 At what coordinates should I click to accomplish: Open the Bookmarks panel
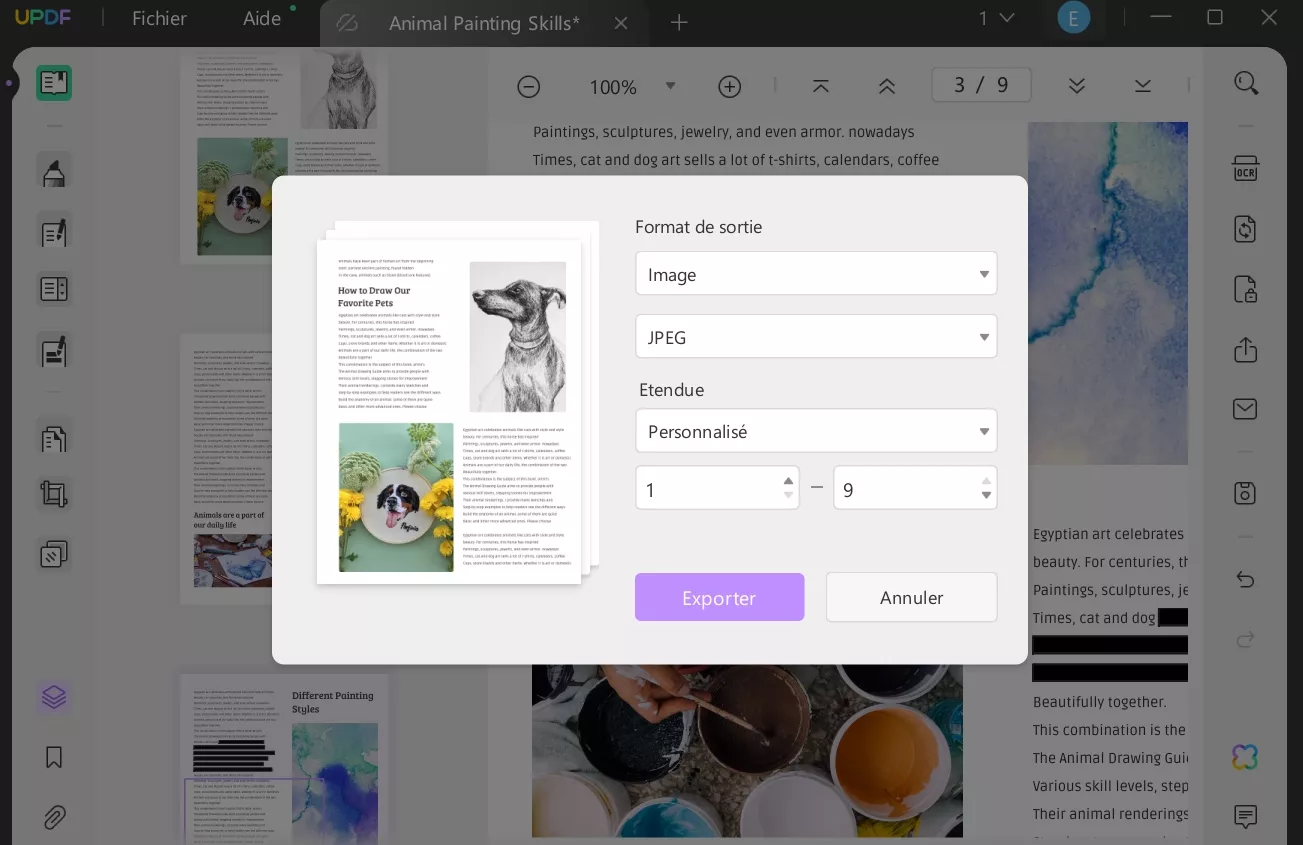(x=54, y=757)
